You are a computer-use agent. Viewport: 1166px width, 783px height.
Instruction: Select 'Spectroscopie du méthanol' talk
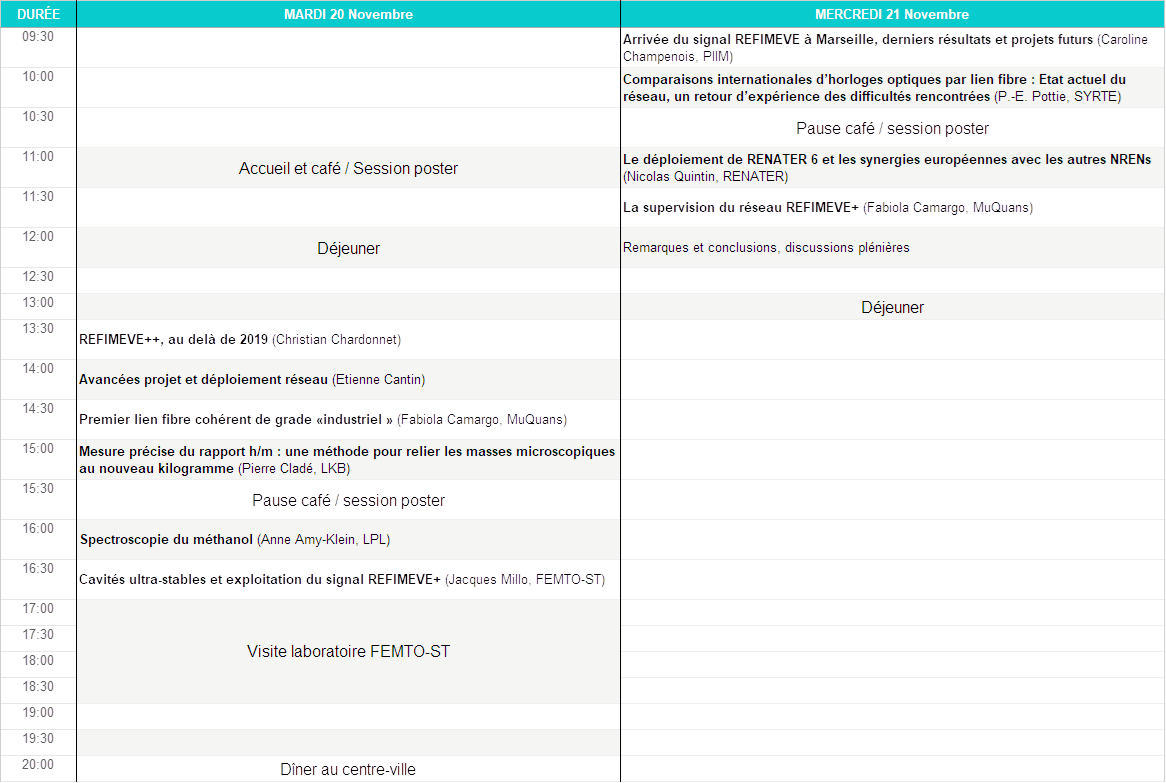[x=348, y=540]
